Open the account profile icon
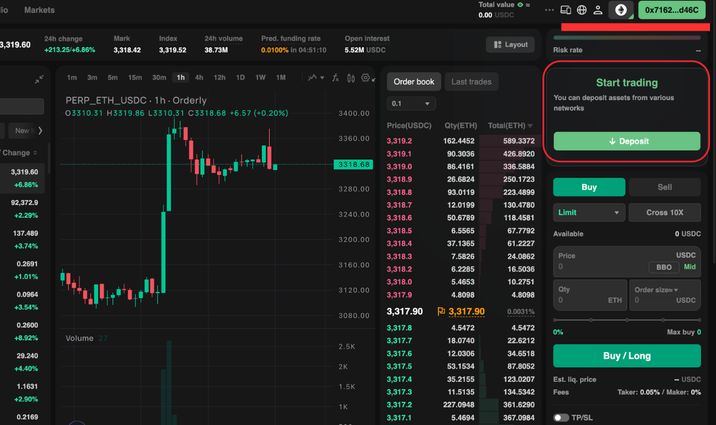Screen dimensions: 716x425 599,10
